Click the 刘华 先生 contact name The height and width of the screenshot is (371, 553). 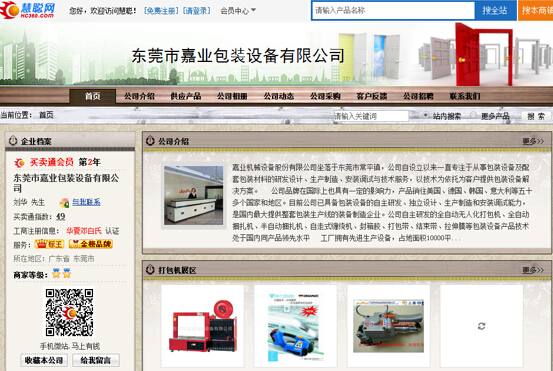point(29,202)
